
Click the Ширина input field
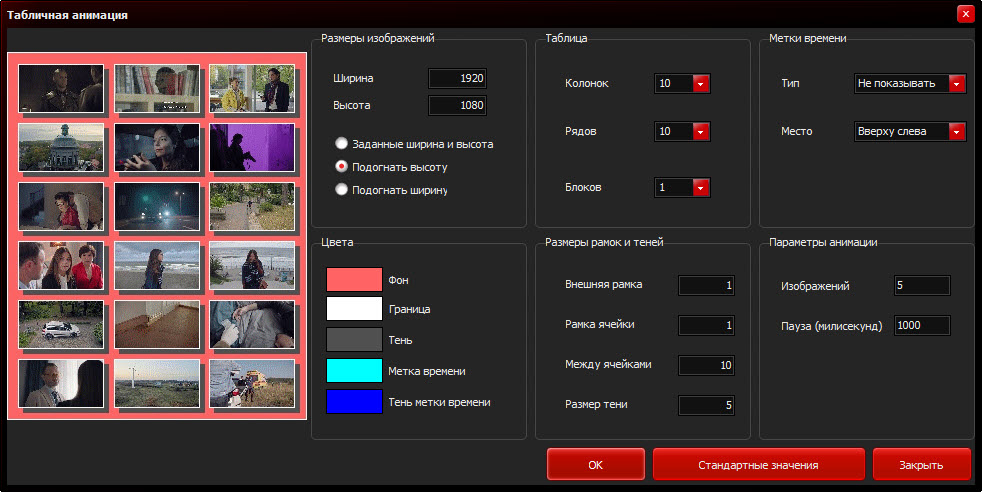pyautogui.click(x=457, y=78)
